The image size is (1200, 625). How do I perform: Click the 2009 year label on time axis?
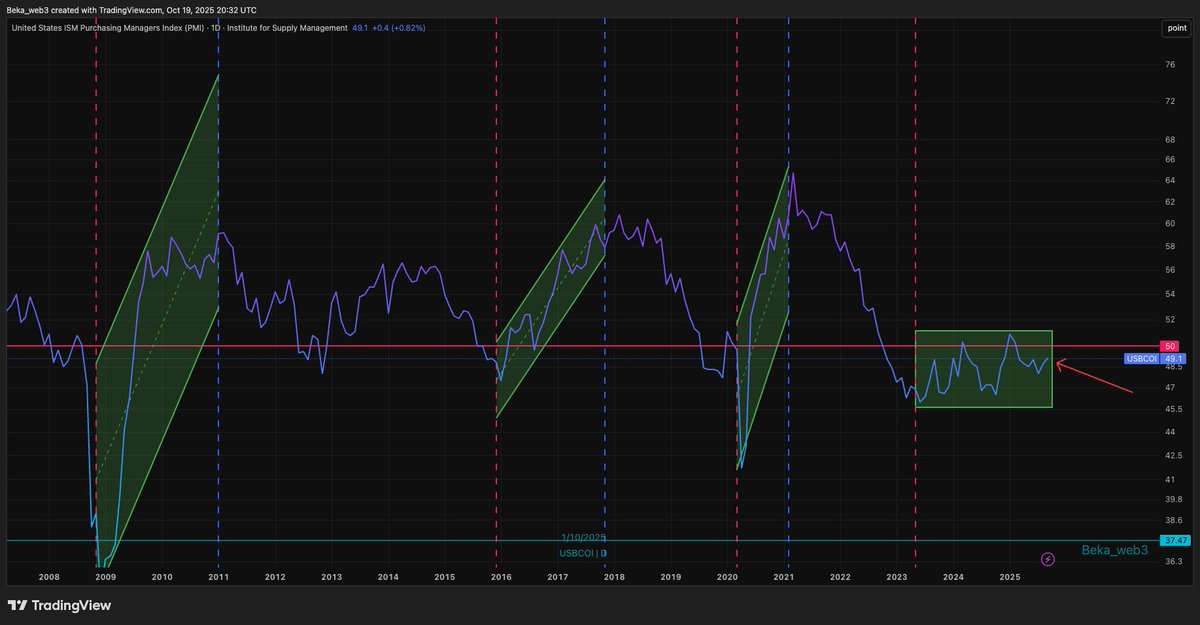click(106, 577)
